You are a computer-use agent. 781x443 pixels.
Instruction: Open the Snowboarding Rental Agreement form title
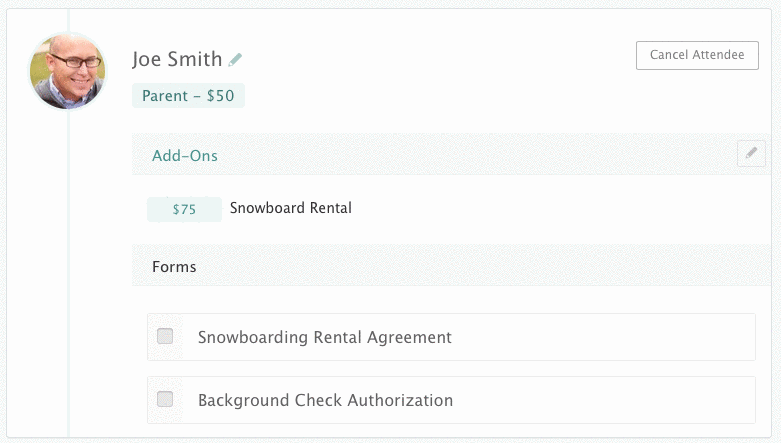pos(325,338)
